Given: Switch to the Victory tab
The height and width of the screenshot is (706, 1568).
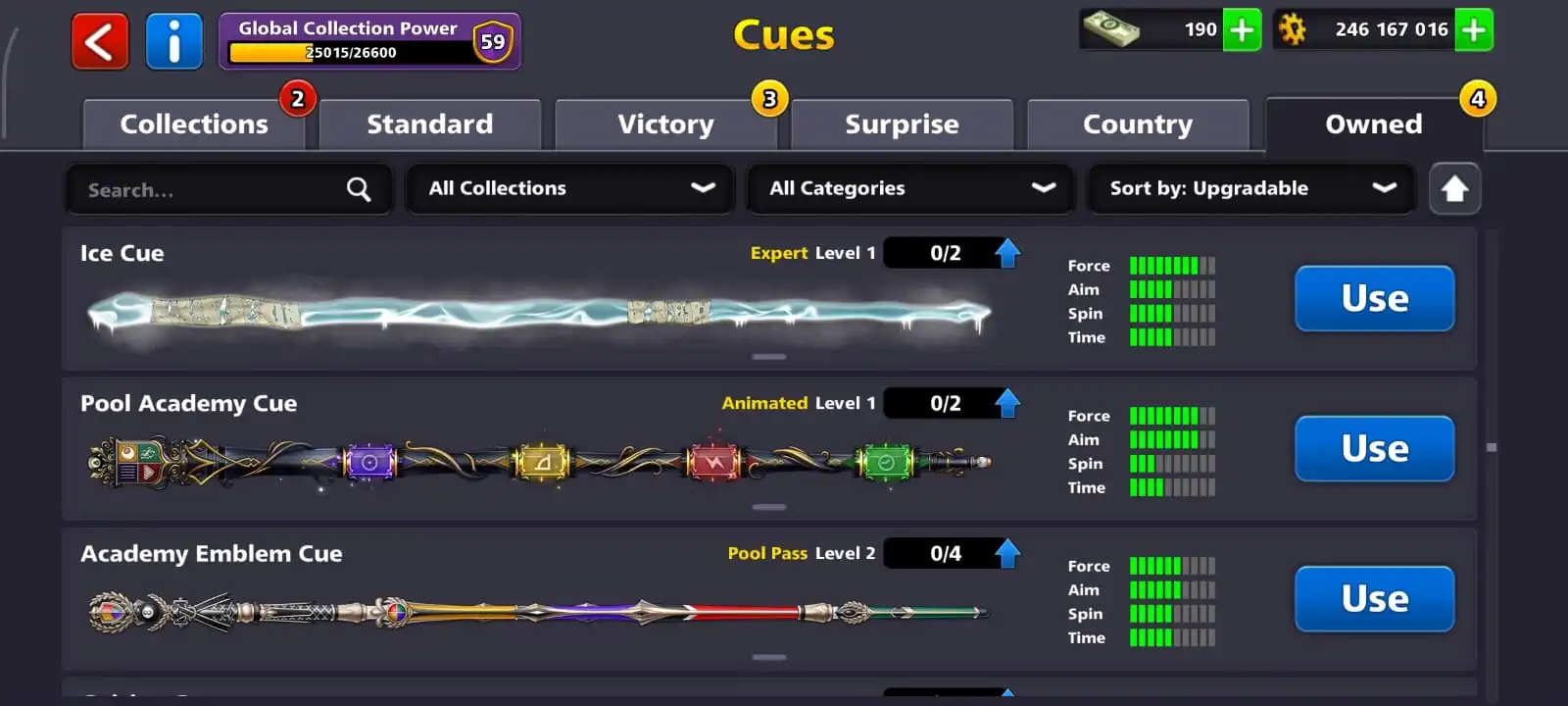Looking at the screenshot, I should tap(666, 125).
